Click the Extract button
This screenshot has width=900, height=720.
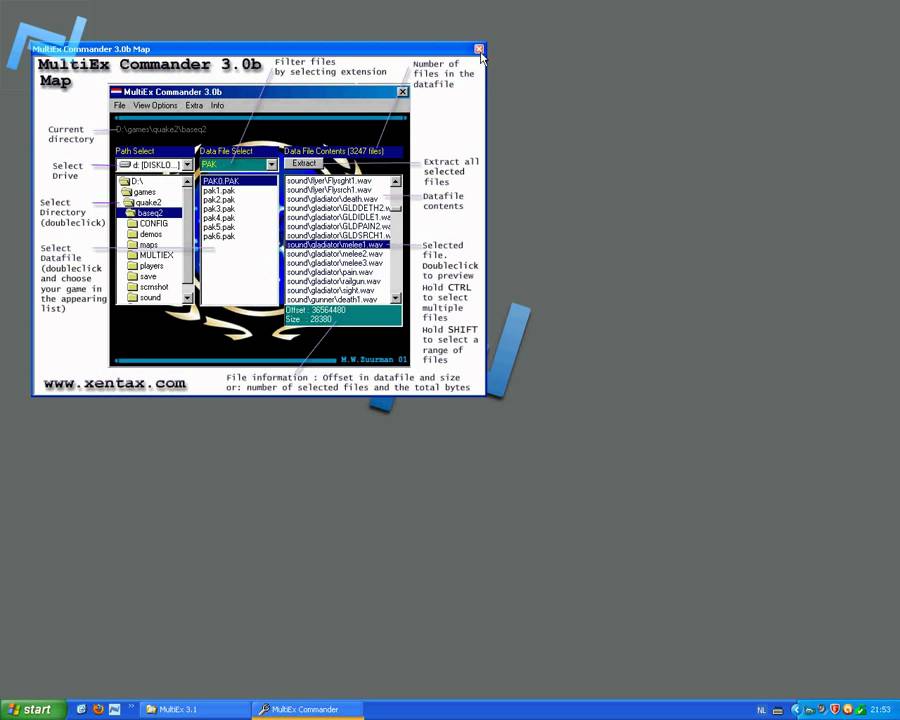[x=304, y=164]
